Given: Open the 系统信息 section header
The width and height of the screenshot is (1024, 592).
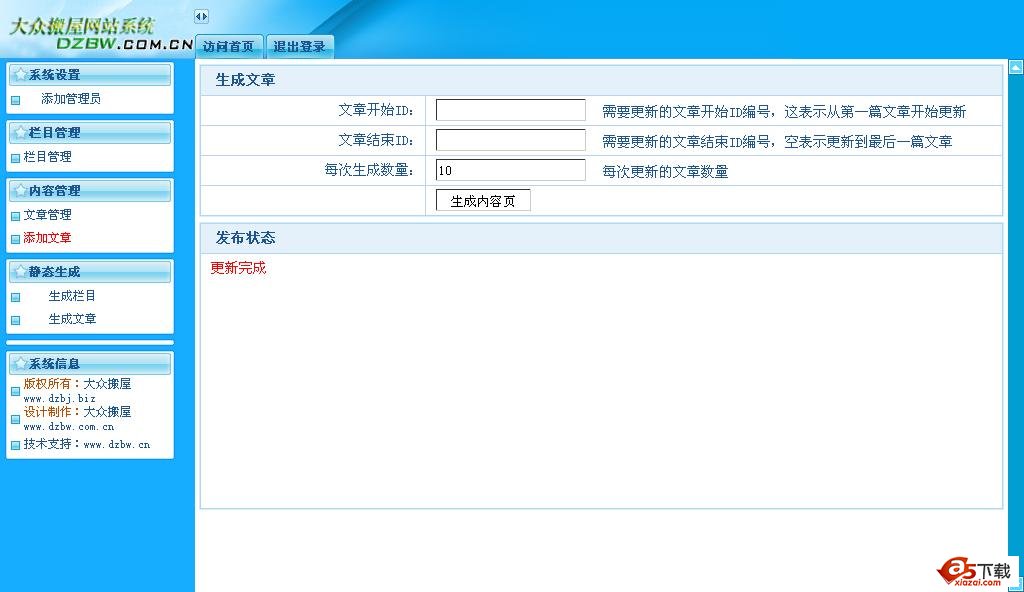Looking at the screenshot, I should [90, 363].
